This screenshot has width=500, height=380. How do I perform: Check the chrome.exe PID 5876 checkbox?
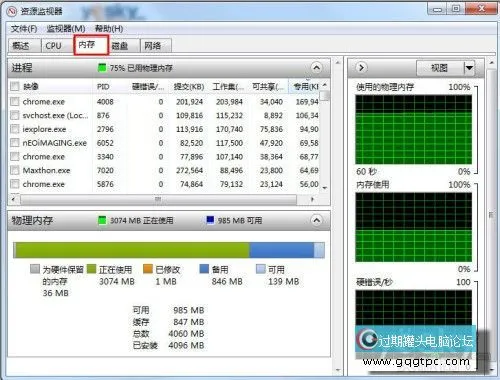coord(14,184)
